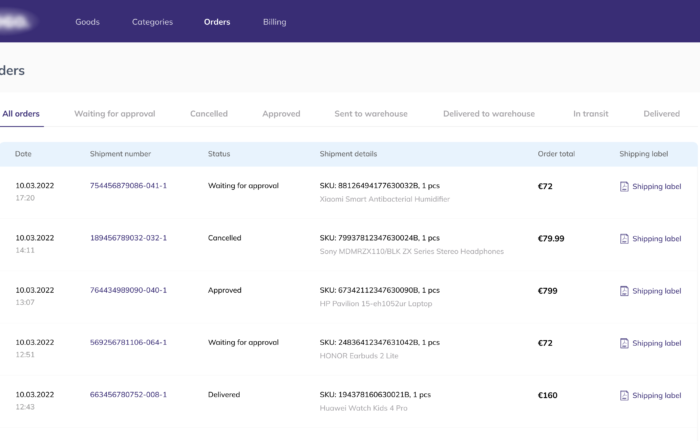Click the shipping label PDF icon for €799 order
This screenshot has height=441, width=700.
coord(624,291)
